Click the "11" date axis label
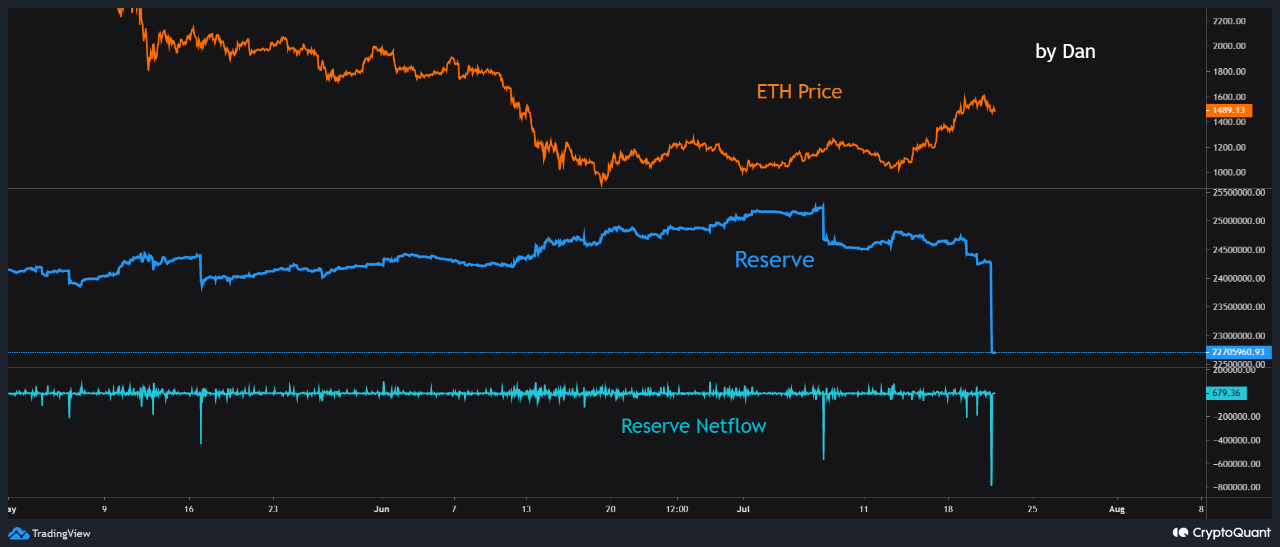The height and width of the screenshot is (547, 1280). click(x=864, y=509)
